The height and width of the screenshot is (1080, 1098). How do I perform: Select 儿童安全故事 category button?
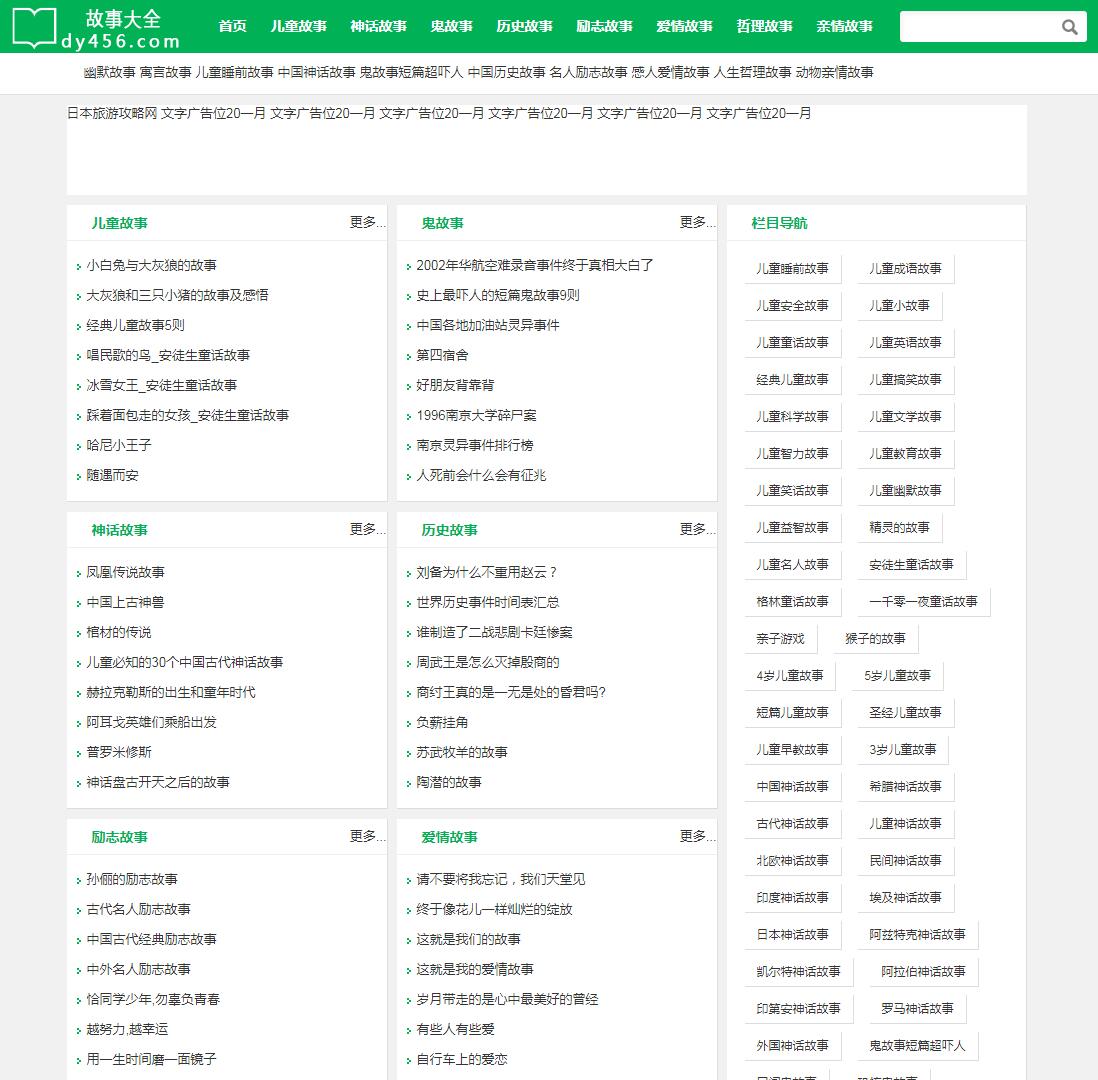(x=793, y=306)
